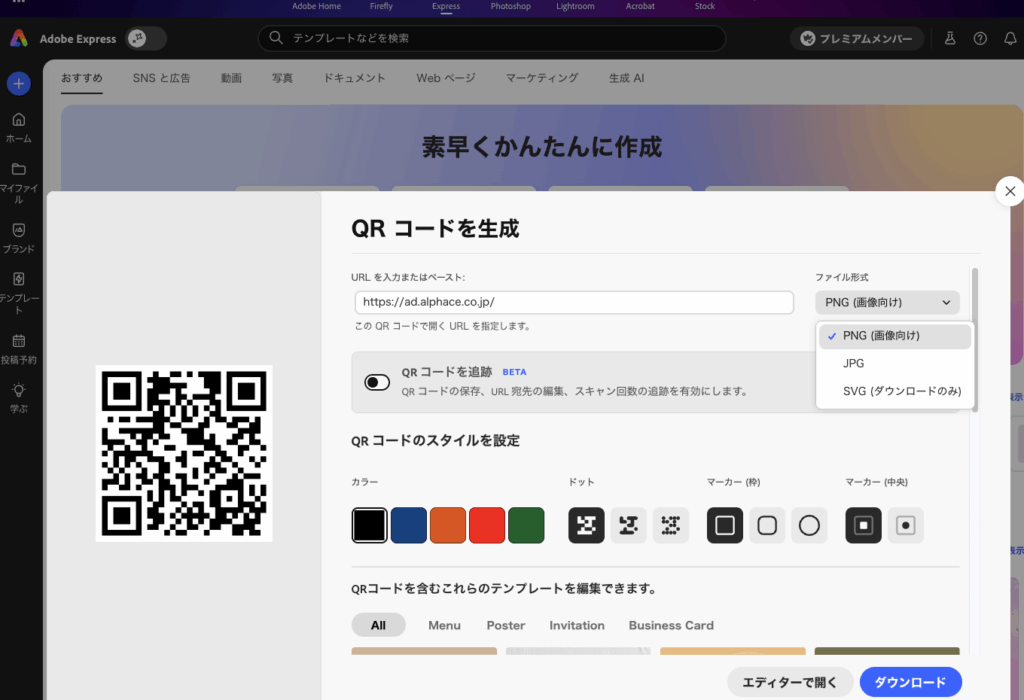Open Brand icon in the sidebar
This screenshot has width=1024, height=700.
pos(19,231)
